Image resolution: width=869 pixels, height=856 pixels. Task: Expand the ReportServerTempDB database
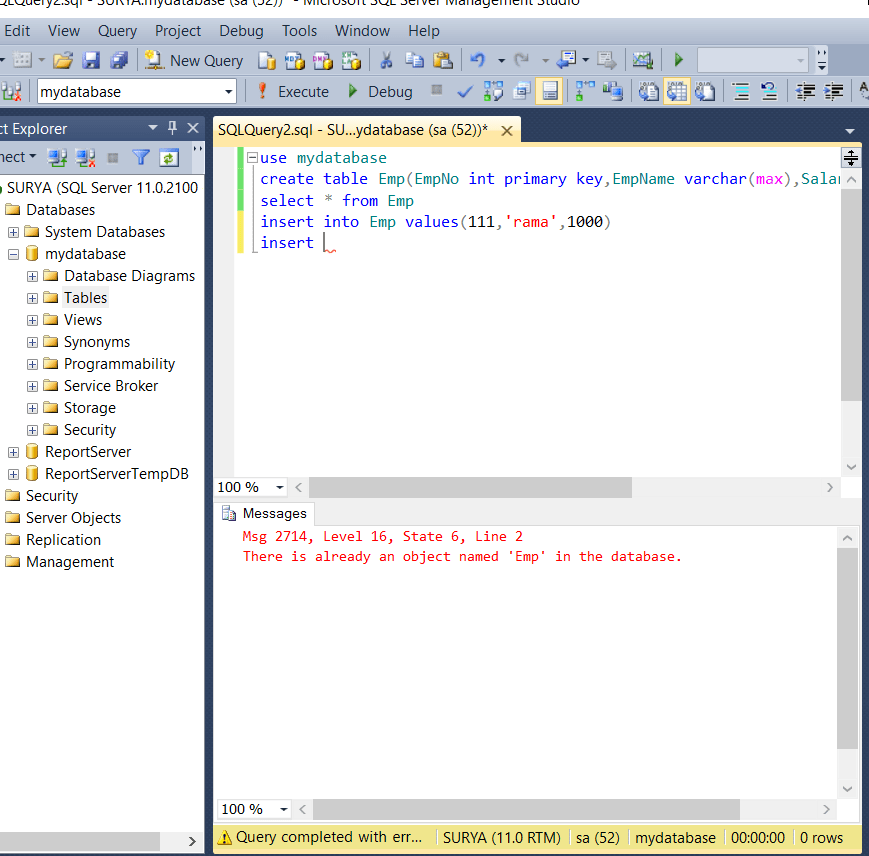click(13, 474)
